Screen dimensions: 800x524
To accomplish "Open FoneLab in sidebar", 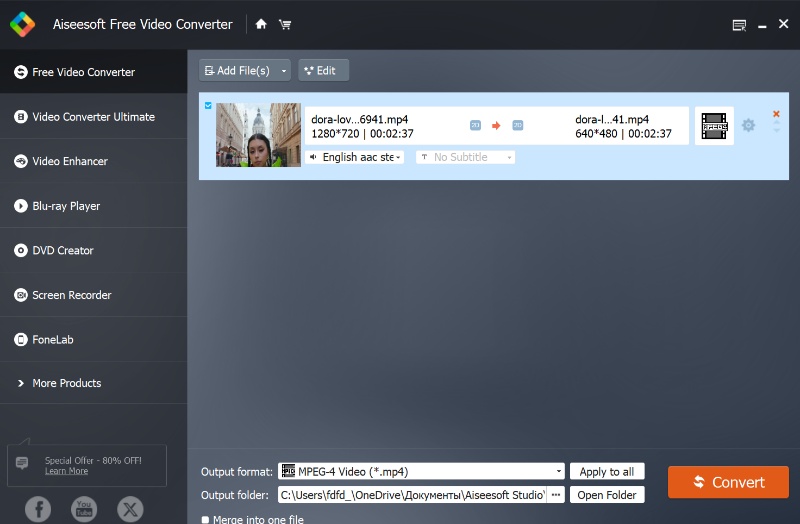I will click(x=93, y=339).
